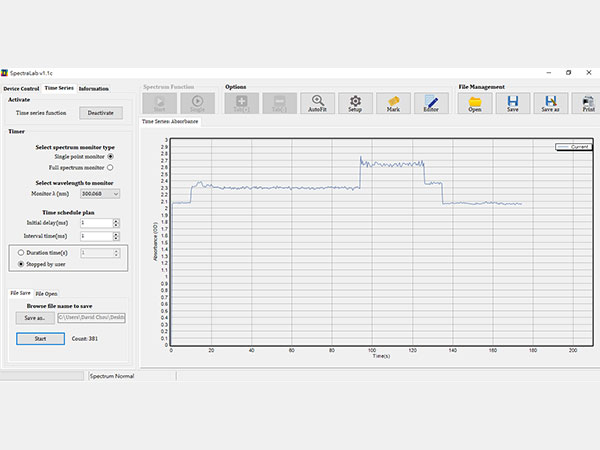The image size is (600, 450).
Task: Open a file with the folder icon
Action: point(476,103)
